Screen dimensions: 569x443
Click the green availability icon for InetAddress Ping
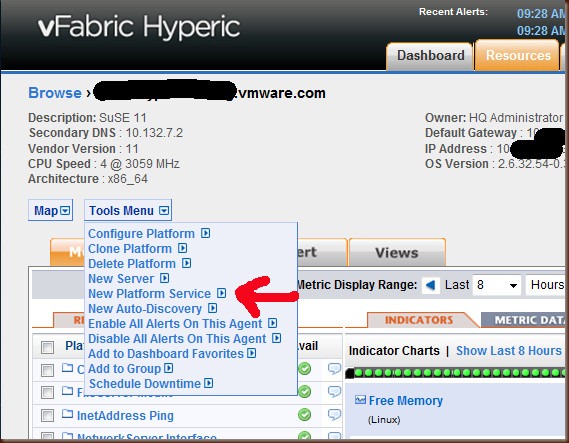(304, 414)
